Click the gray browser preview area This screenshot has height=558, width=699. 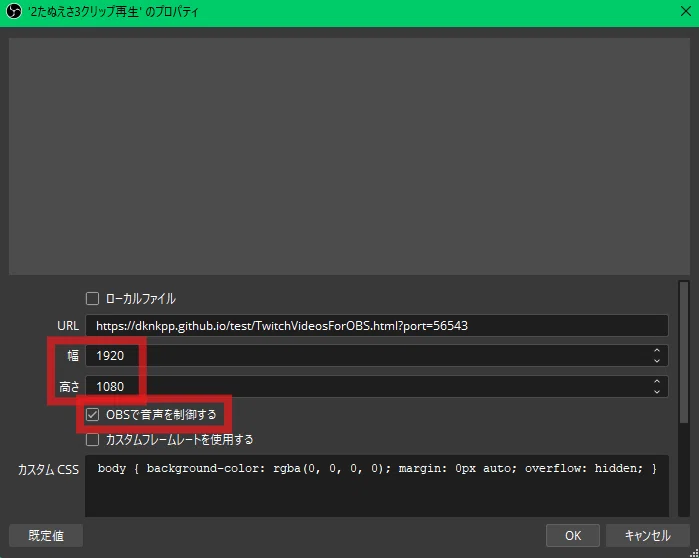(350, 156)
